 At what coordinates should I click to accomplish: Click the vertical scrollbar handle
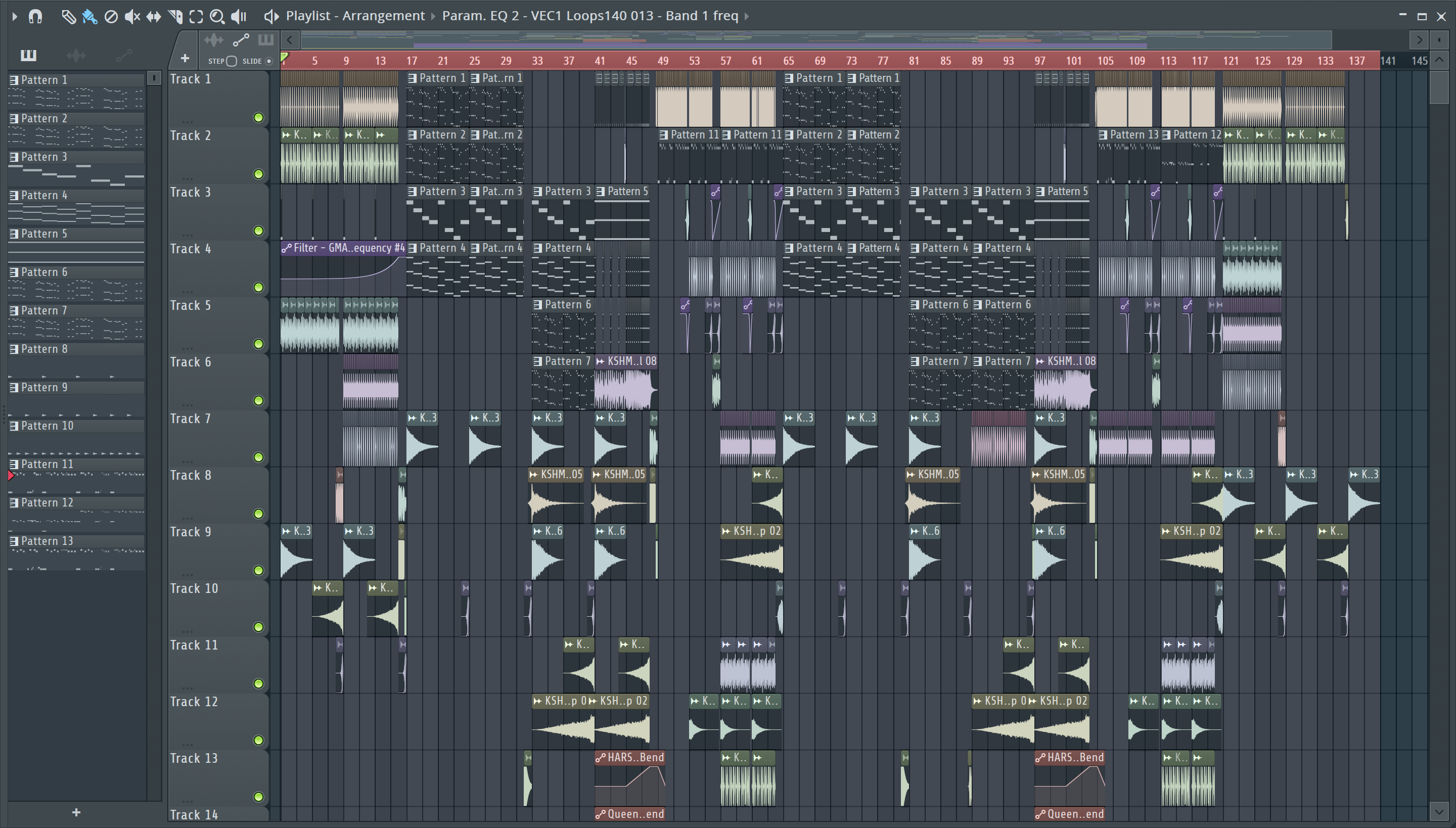coord(1439,86)
